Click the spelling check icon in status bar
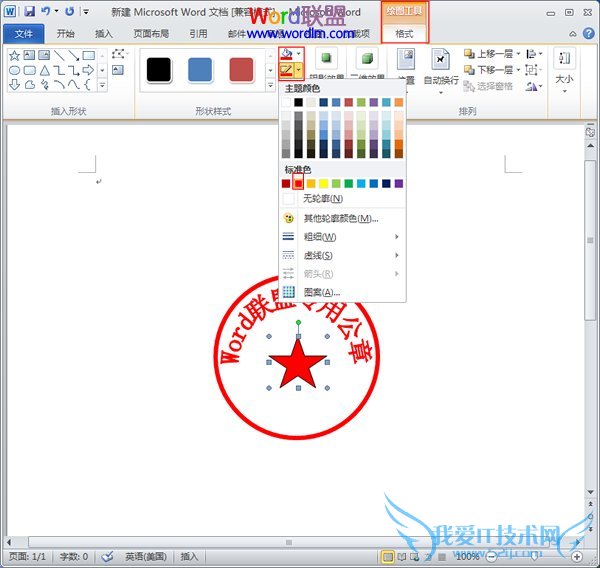The image size is (600, 568). (108, 556)
